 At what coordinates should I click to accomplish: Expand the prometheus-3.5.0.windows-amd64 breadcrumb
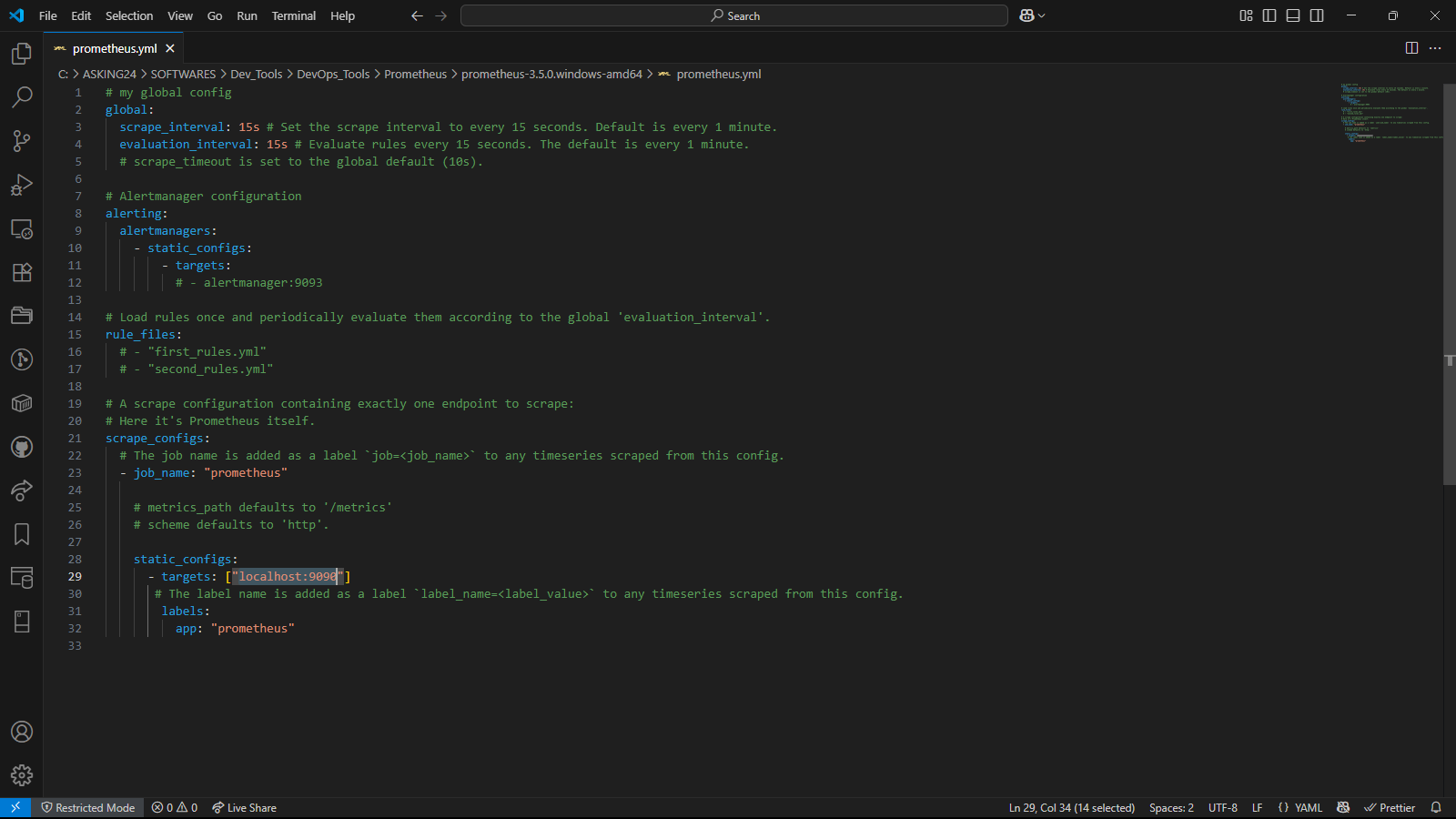click(x=551, y=74)
